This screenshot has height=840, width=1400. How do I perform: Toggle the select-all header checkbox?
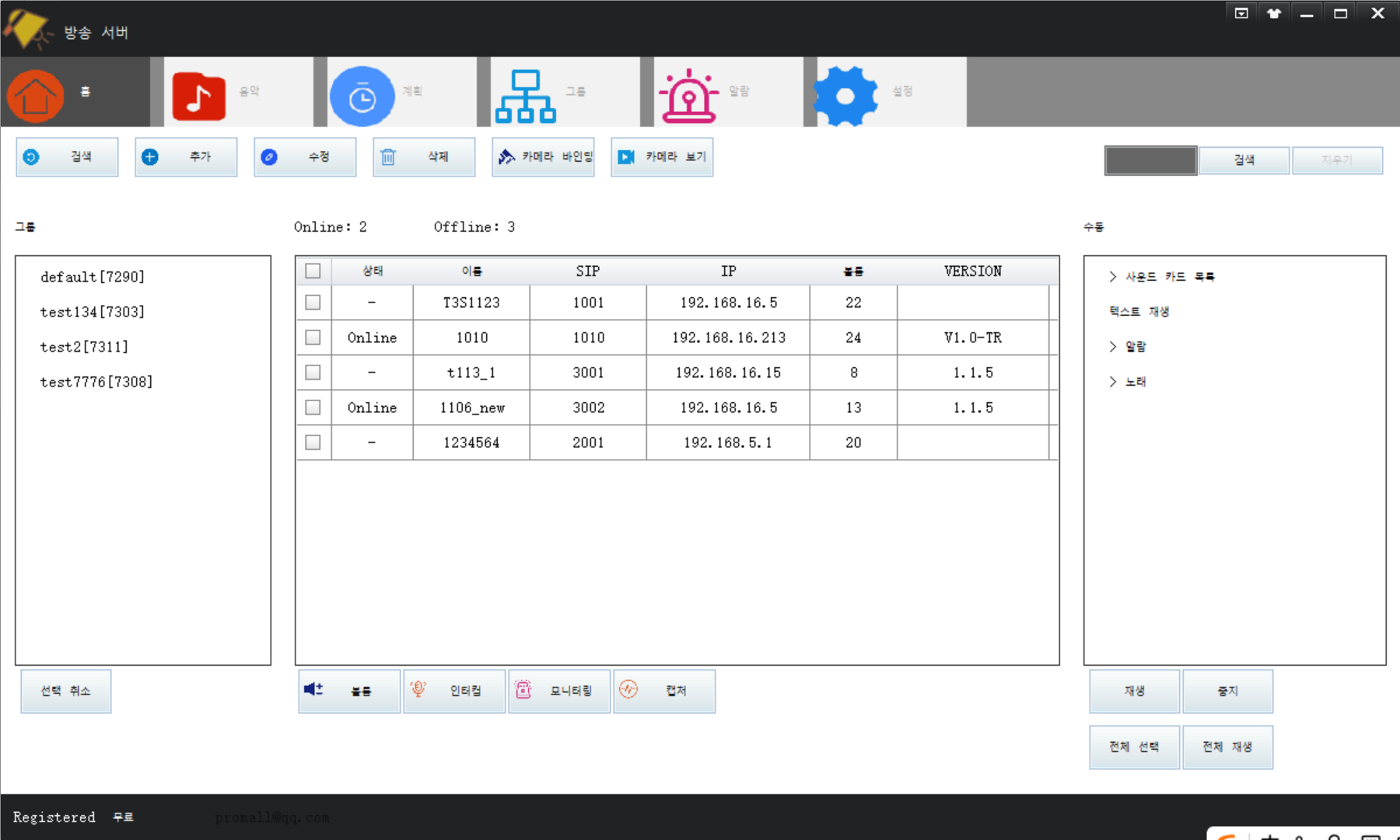coord(313,271)
